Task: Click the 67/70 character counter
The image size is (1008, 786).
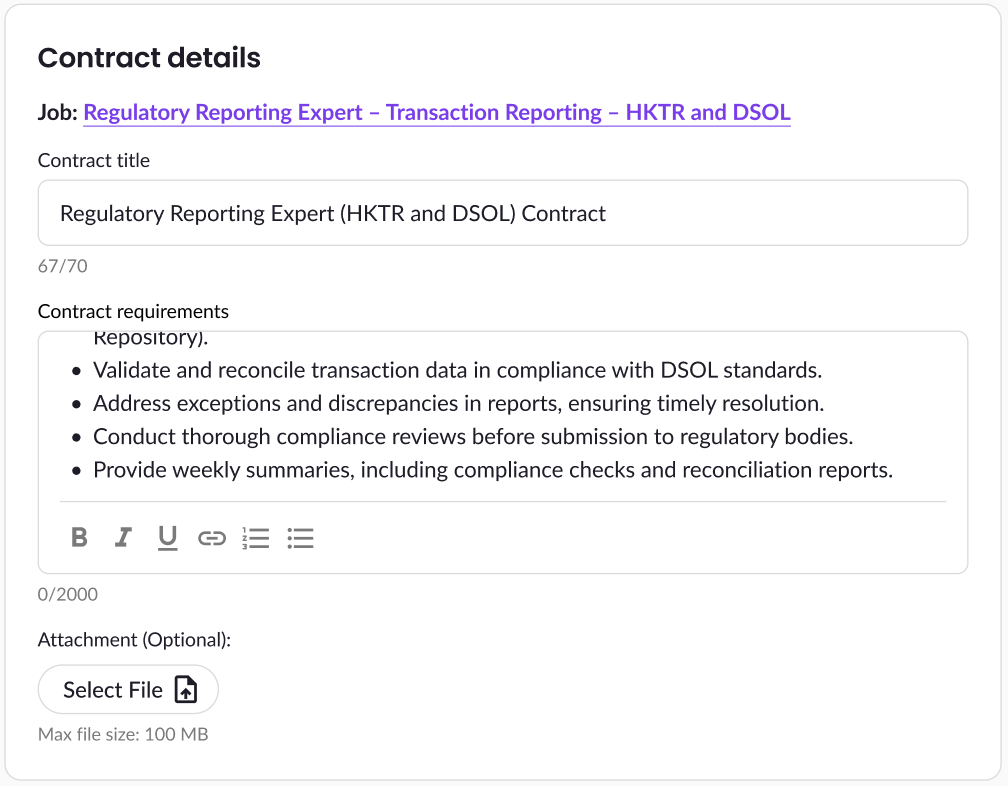Action: (x=63, y=266)
